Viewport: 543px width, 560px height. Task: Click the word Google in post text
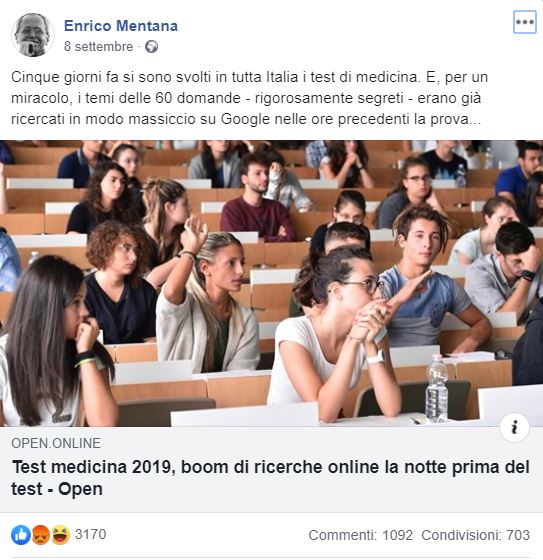point(245,120)
